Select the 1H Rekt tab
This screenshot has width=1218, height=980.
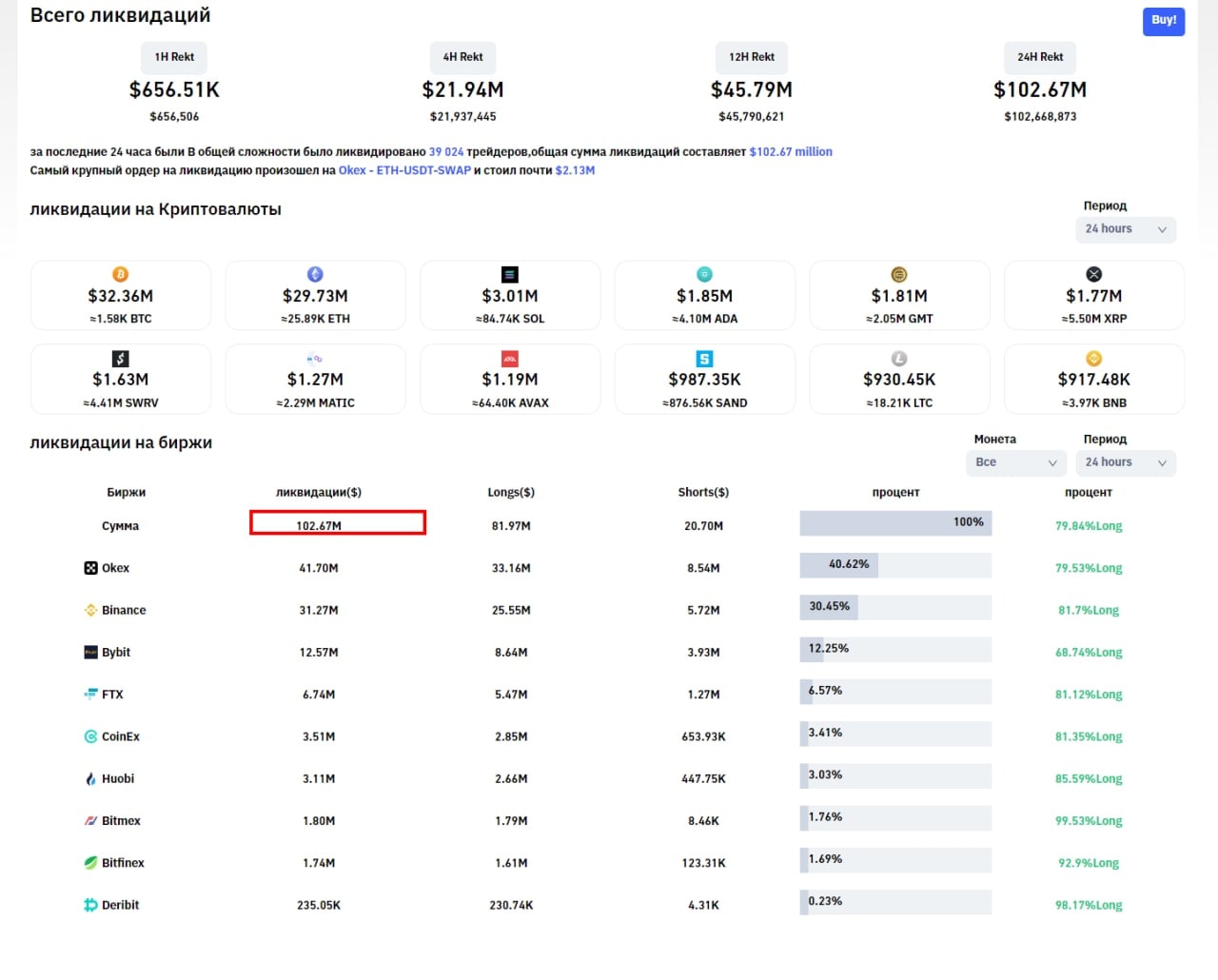coord(174,57)
